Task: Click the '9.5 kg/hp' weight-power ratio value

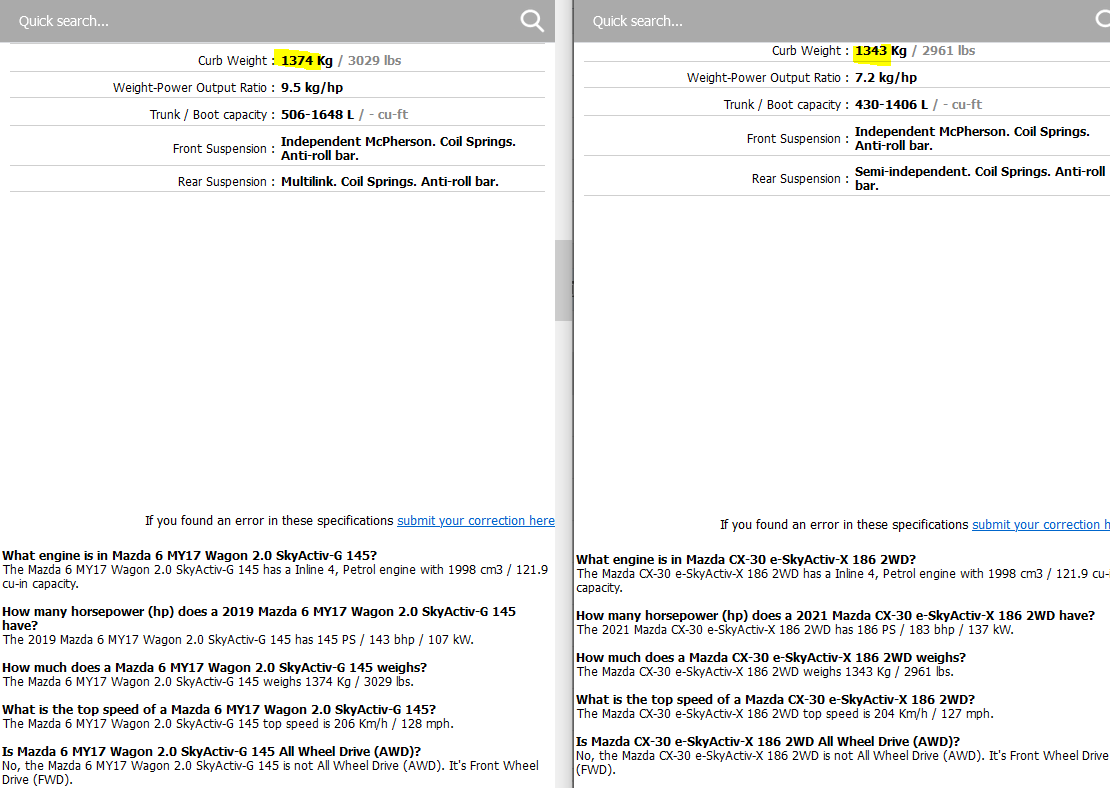Action: 312,87
